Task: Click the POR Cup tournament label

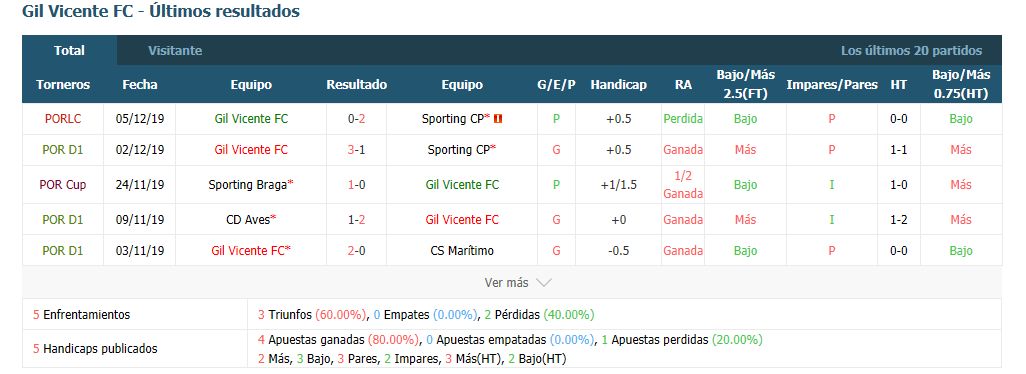Action: coord(63,185)
